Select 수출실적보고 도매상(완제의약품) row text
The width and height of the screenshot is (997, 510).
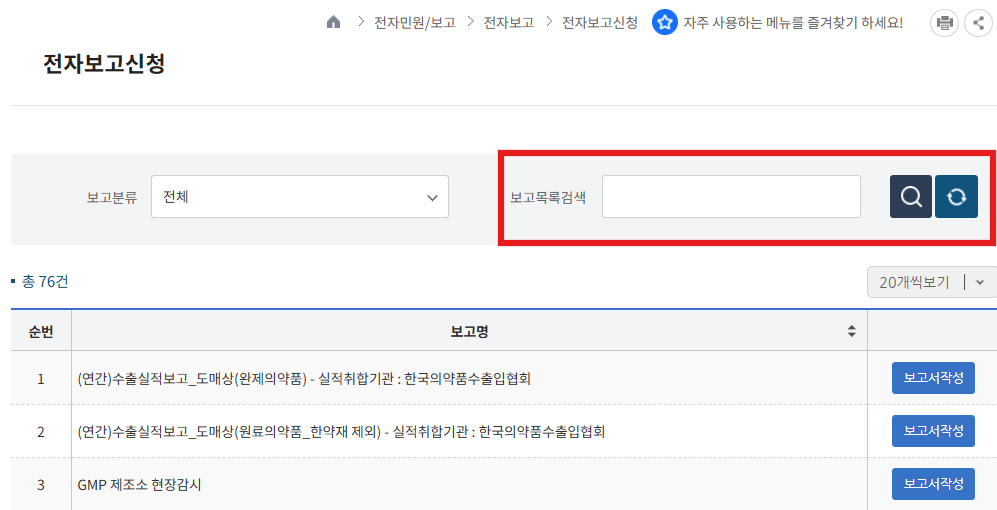[304, 380]
